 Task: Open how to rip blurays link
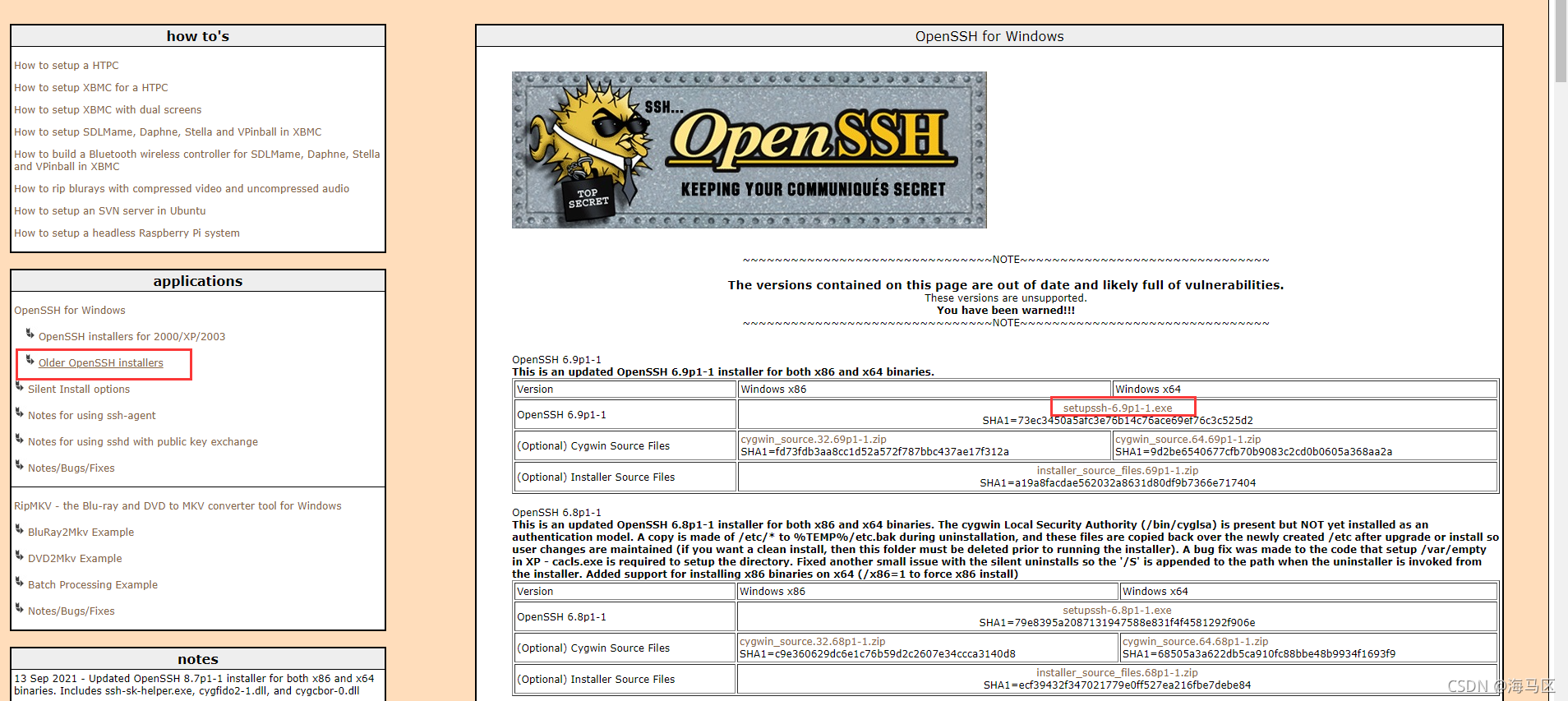182,189
